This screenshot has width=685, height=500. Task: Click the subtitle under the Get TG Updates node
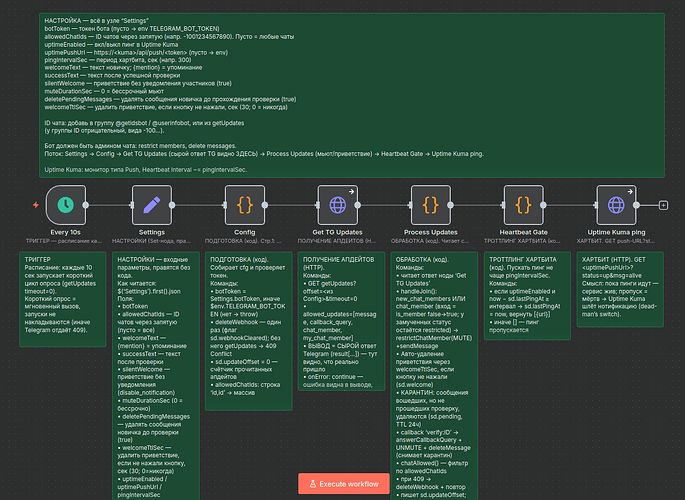337,241
